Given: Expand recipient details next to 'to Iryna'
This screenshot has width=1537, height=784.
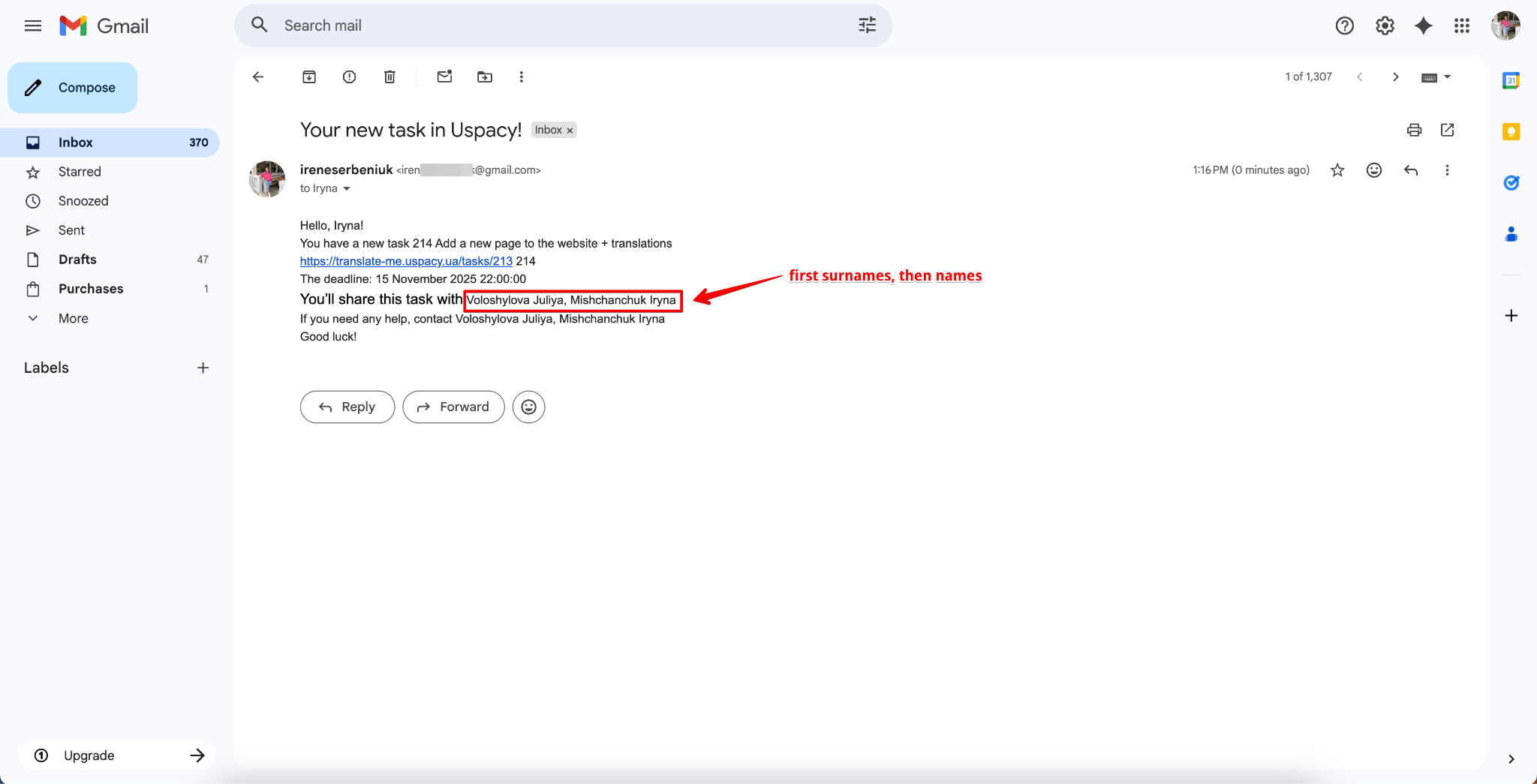Looking at the screenshot, I should (x=347, y=189).
